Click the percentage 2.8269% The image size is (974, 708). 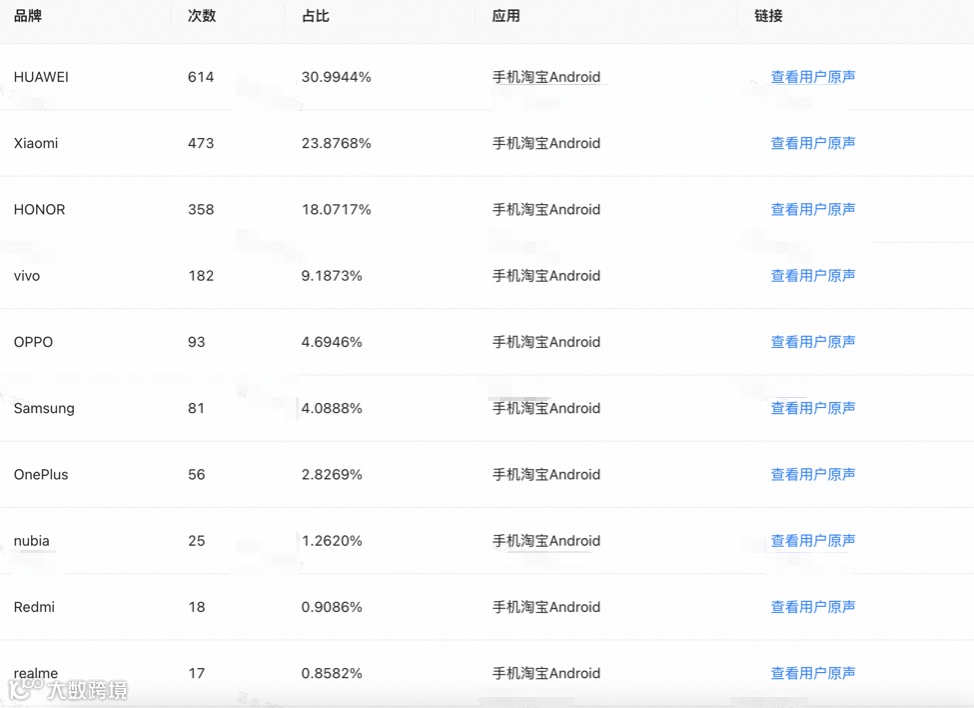332,474
